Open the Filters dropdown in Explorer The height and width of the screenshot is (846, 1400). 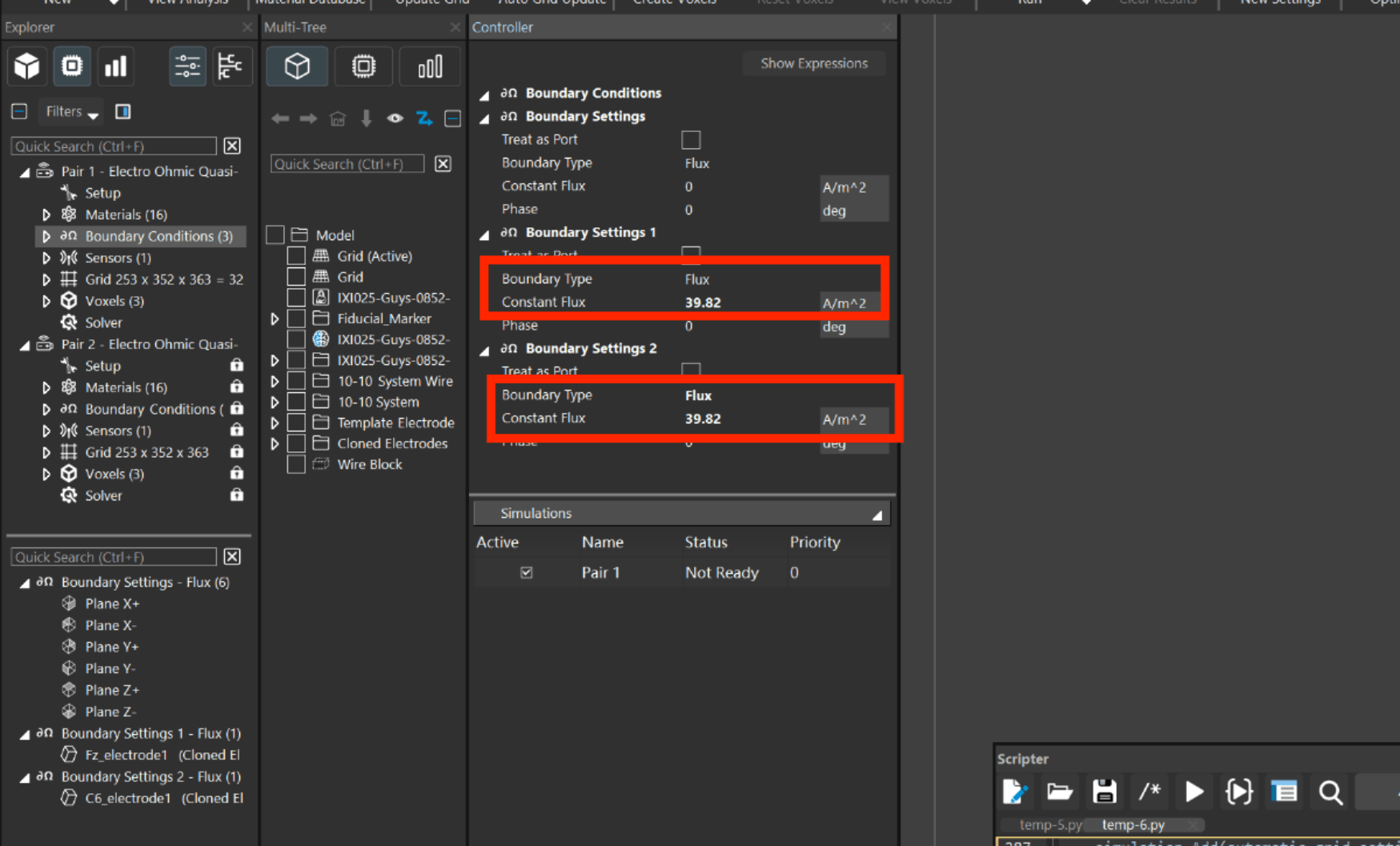(x=72, y=112)
